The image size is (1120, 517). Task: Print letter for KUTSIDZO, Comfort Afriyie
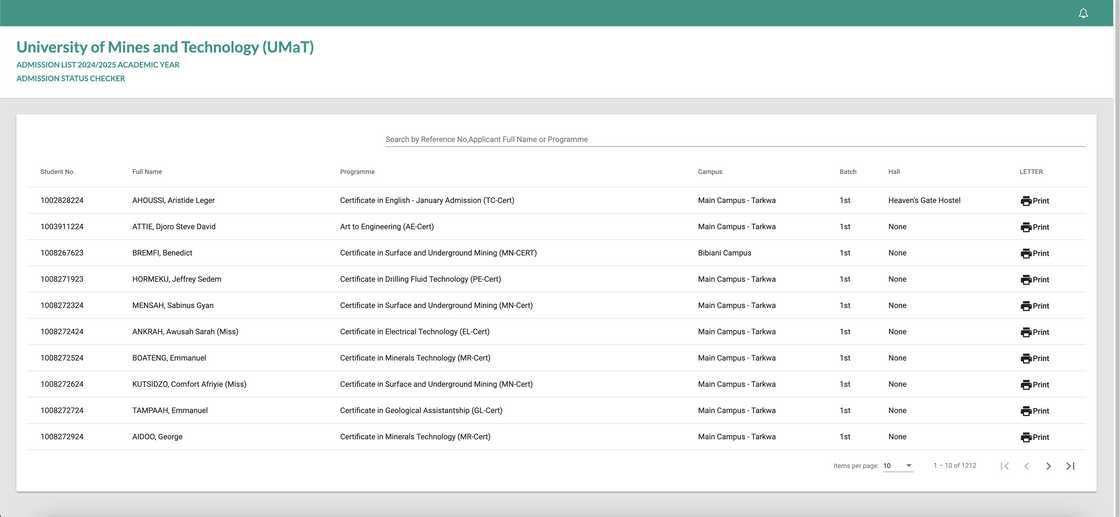1035,385
